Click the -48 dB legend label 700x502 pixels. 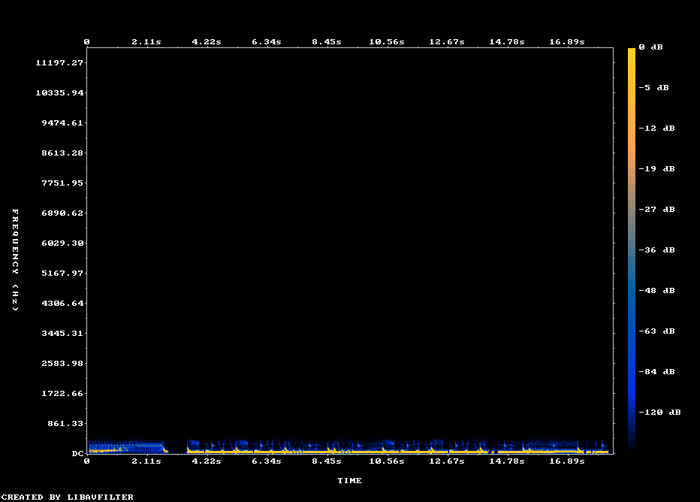pyautogui.click(x=657, y=291)
